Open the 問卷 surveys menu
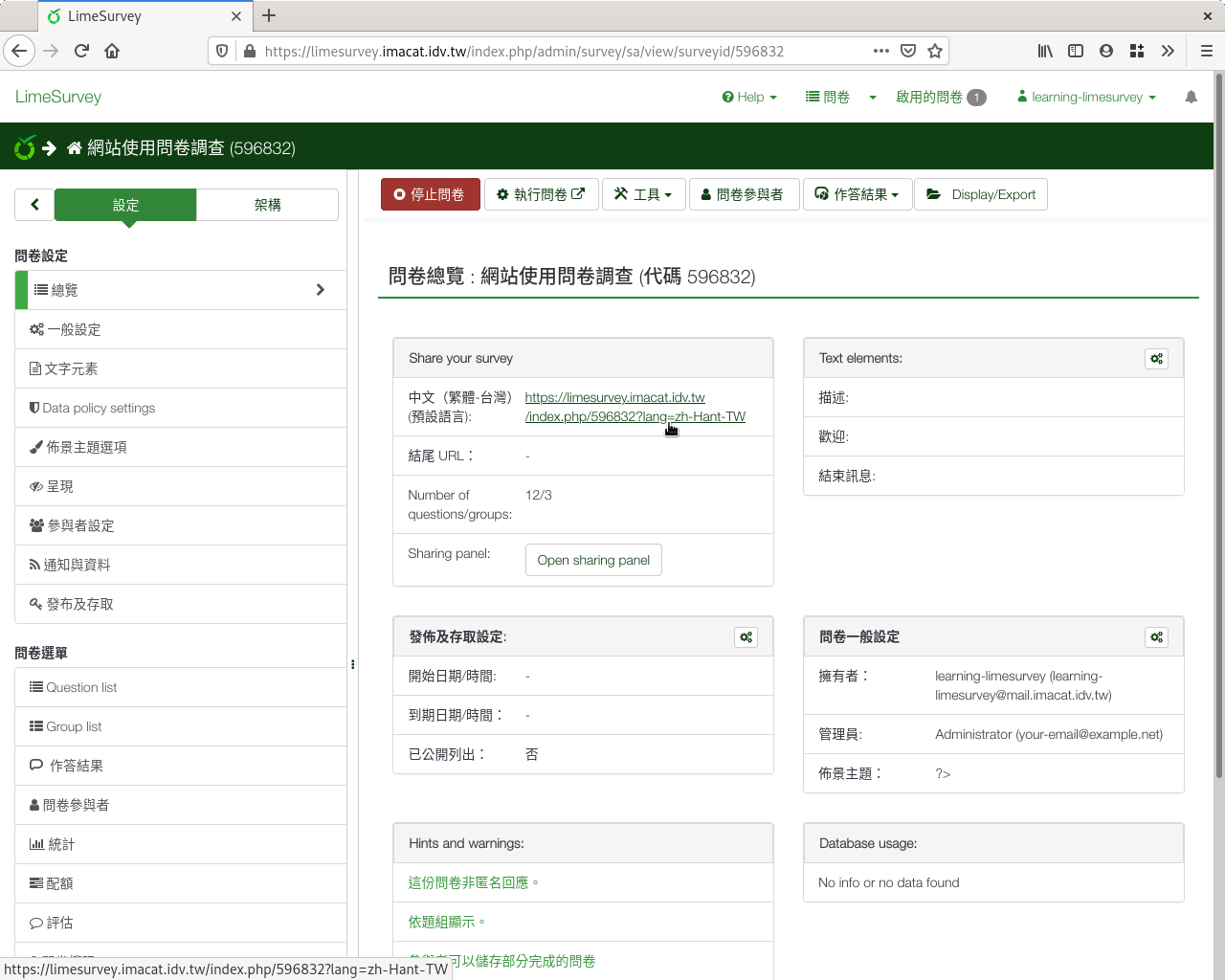1225x980 pixels. coord(828,97)
